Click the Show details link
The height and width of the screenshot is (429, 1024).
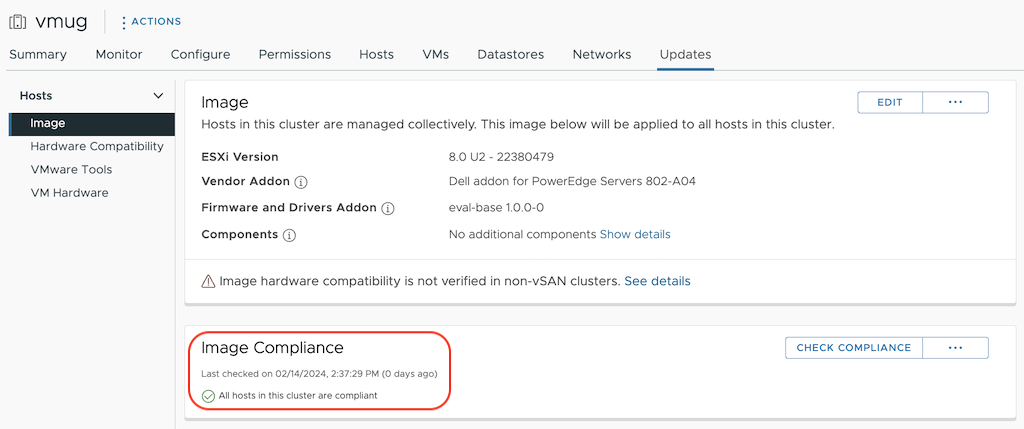click(x=635, y=234)
